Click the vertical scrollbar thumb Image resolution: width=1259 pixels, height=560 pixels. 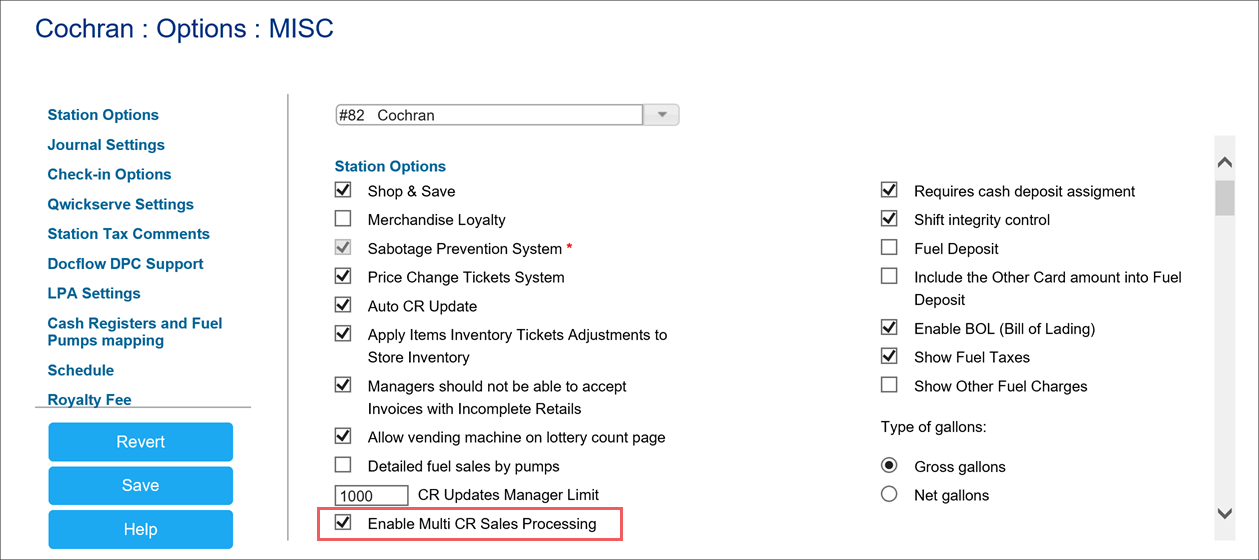click(x=1224, y=198)
